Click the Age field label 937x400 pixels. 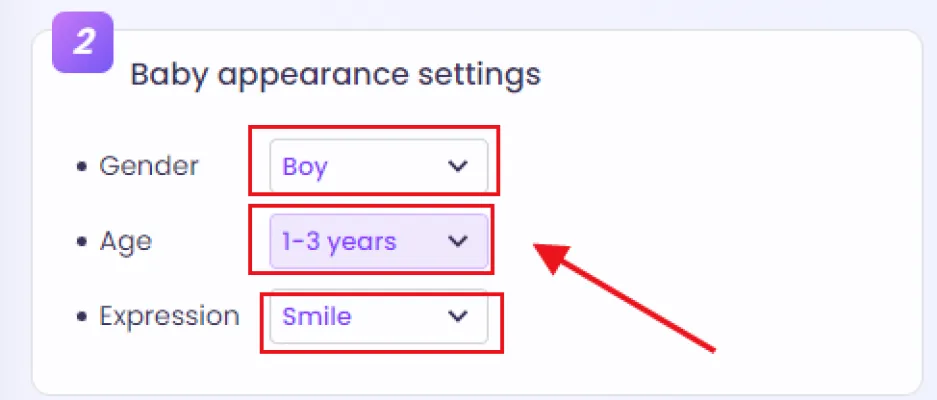tap(125, 241)
